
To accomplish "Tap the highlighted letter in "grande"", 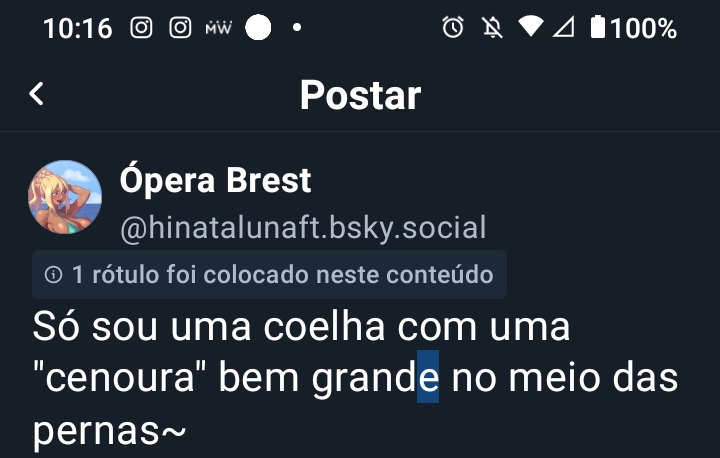I will pyautogui.click(x=428, y=379).
